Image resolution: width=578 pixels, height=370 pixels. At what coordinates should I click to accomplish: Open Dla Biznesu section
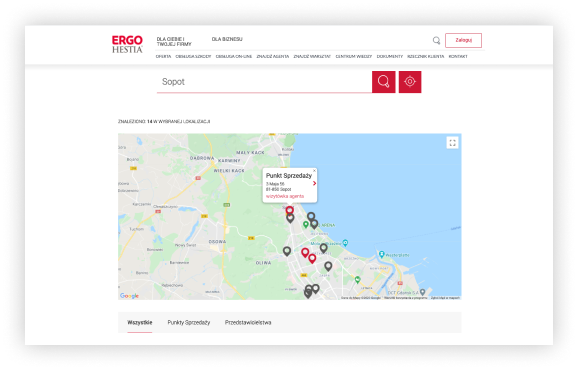coord(227,39)
